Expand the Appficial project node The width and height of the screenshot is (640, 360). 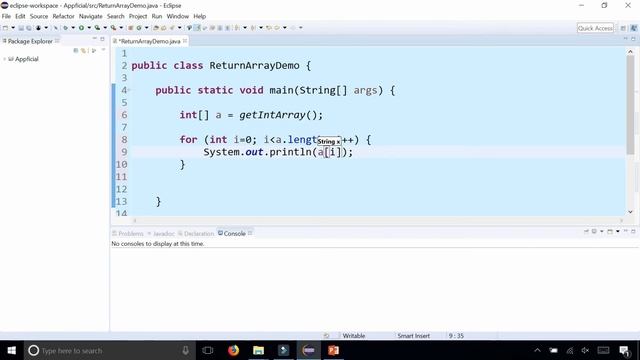click(4, 59)
